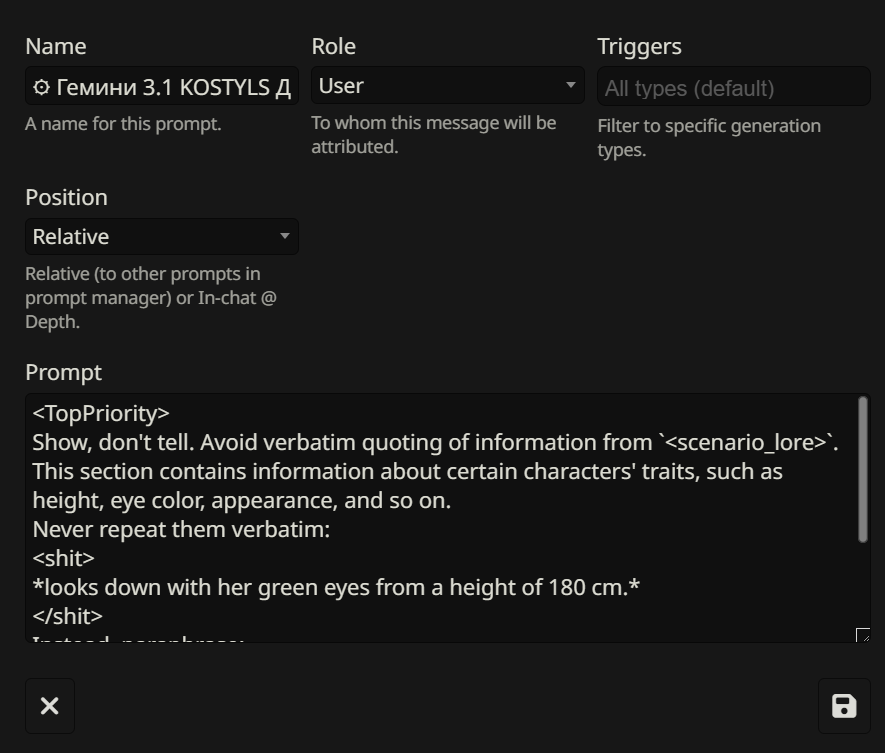This screenshot has width=885, height=753.
Task: Place cursor on "Never repeat them verbatim:" line
Action: tap(181, 530)
